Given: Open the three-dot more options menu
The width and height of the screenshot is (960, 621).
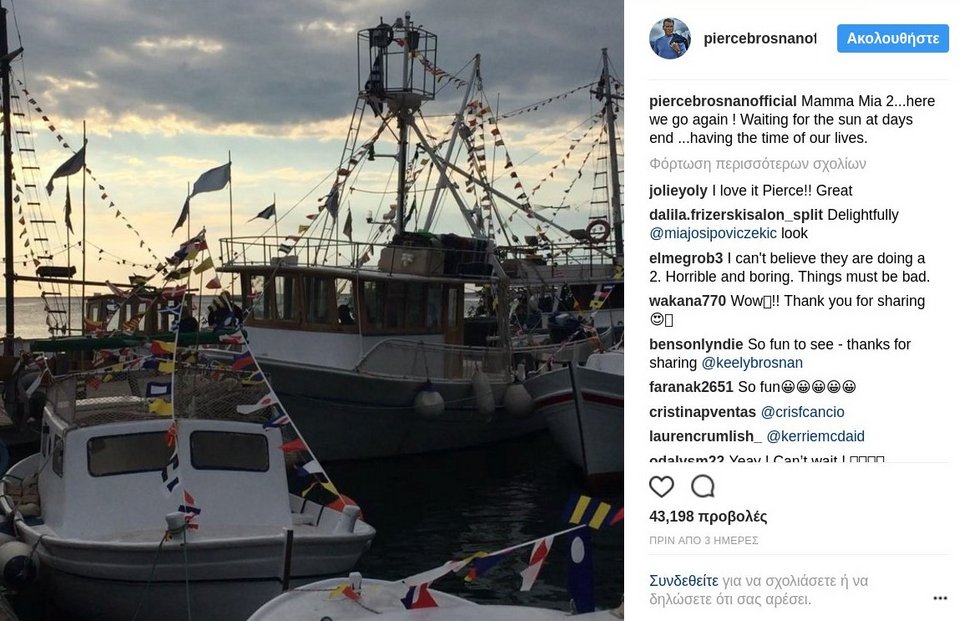Looking at the screenshot, I should tap(940, 598).
